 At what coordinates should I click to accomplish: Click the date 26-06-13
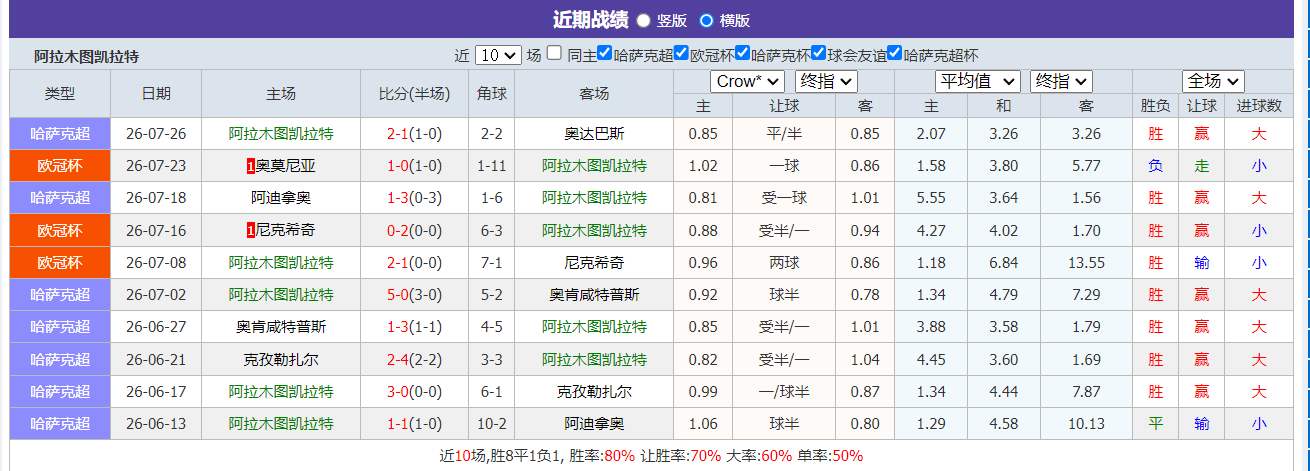156,424
